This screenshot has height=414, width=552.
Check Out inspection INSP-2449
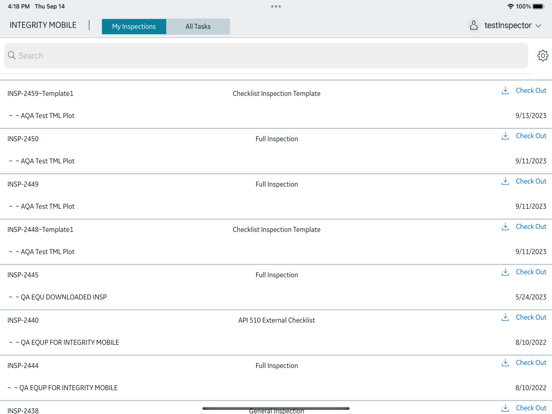531,181
